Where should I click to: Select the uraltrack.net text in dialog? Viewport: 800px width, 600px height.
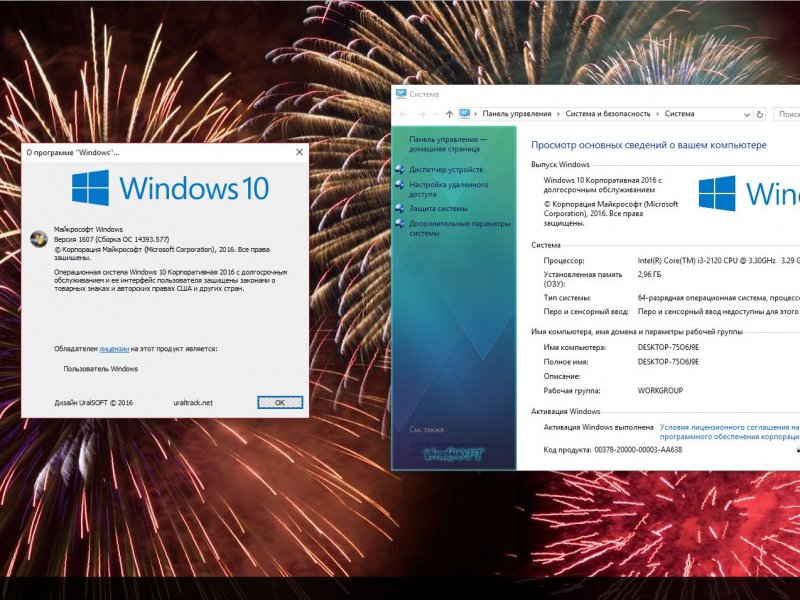click(193, 403)
